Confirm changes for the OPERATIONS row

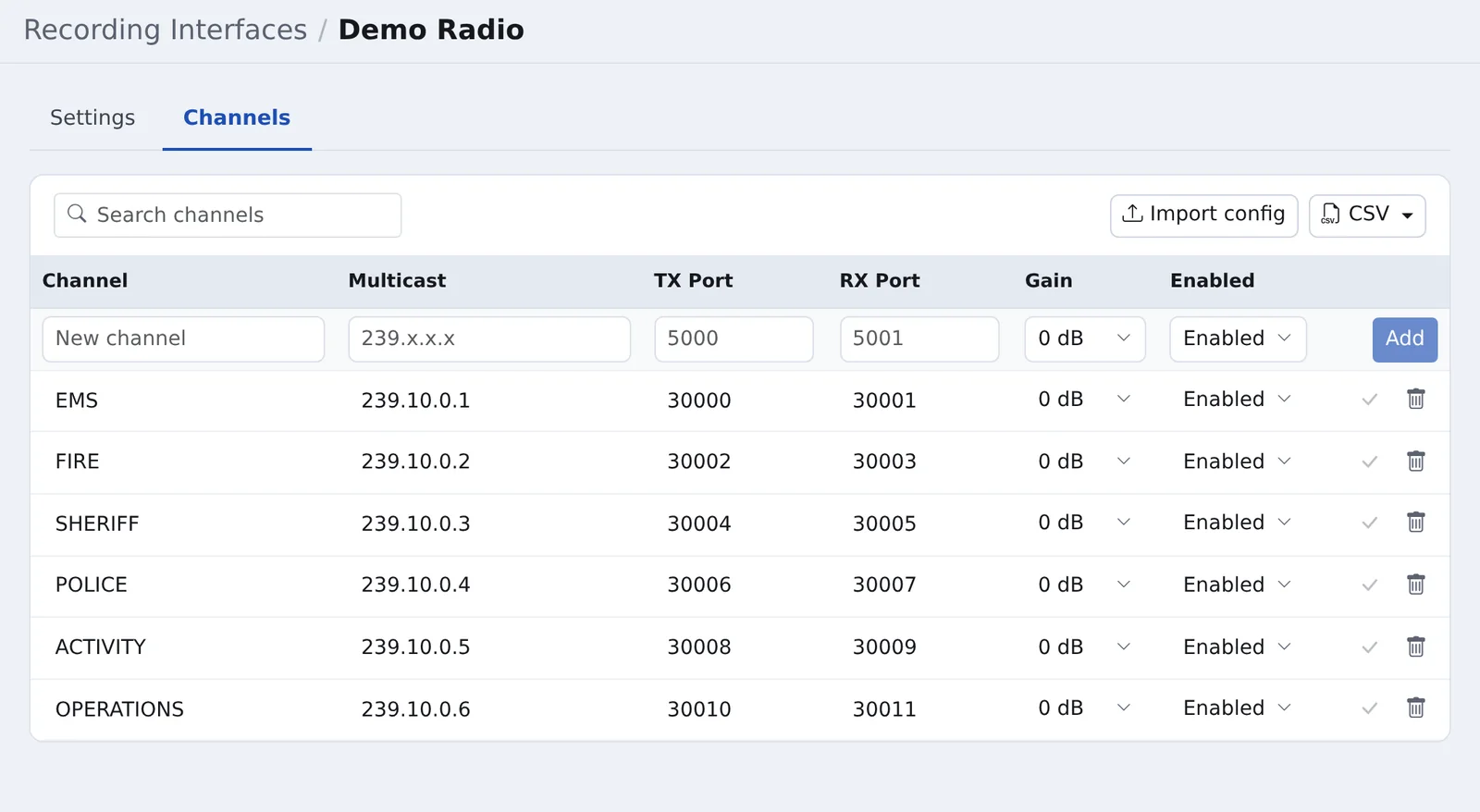1370,708
